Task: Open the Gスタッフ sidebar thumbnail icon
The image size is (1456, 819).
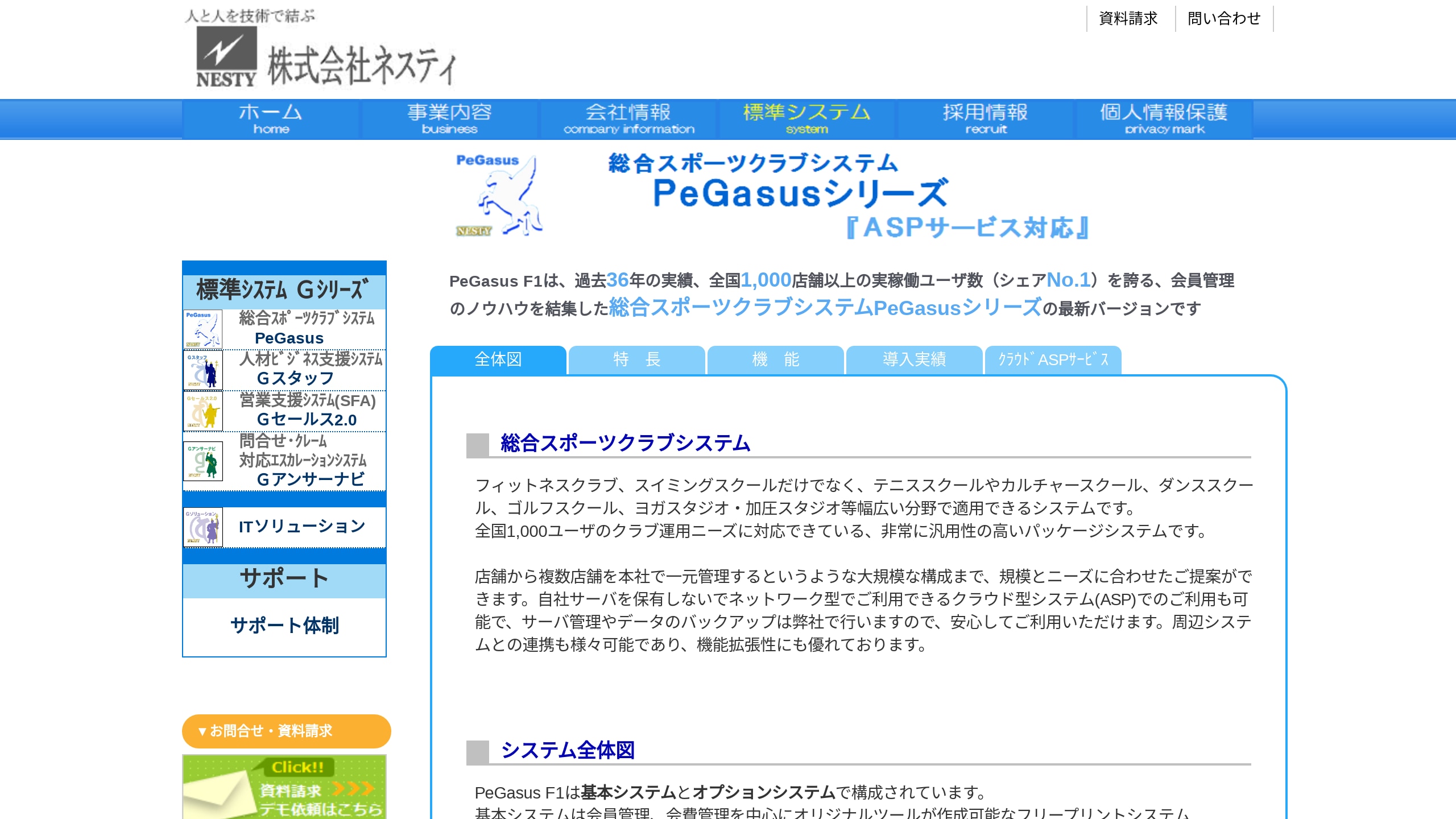Action: click(202, 370)
